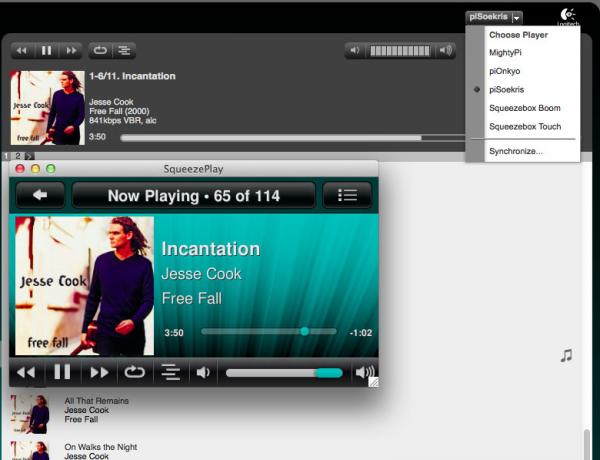Open Jesse Cook artist link in top player
The image size is (600, 460).
111,102
